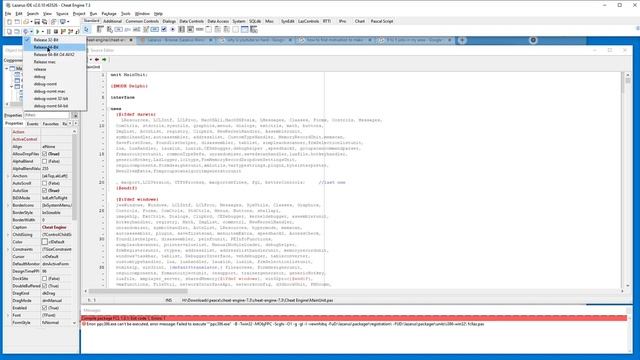Viewport: 640px width, 360px height.
Task: Pick the TMainMenu component icon
Action: (x=100, y=29)
